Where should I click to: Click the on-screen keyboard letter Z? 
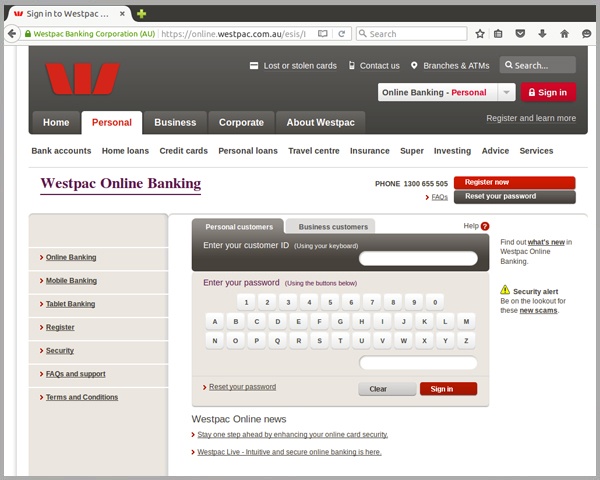point(466,341)
